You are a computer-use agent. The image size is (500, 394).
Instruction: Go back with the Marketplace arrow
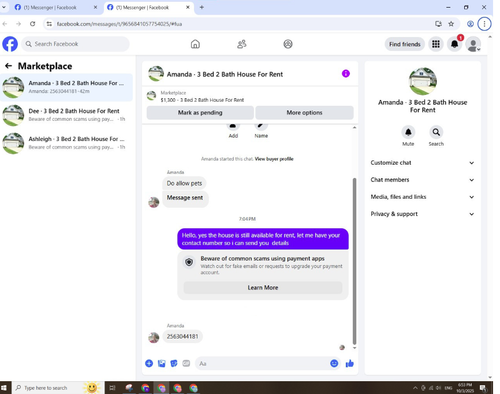point(9,66)
